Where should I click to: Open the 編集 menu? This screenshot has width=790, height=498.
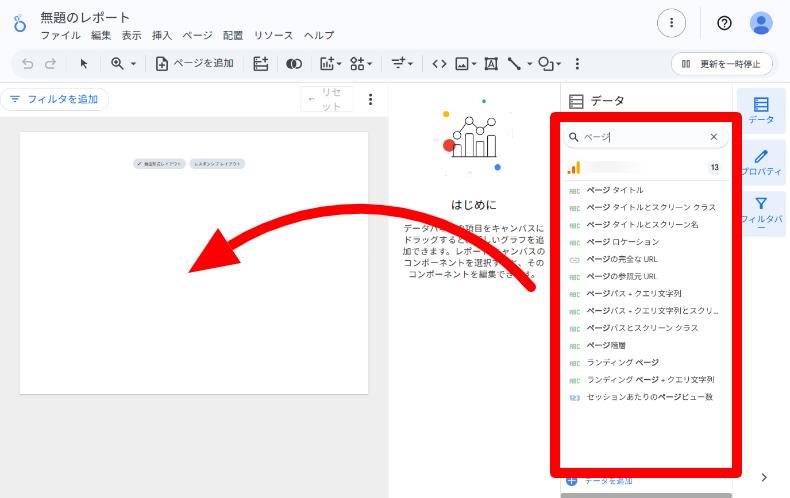tap(101, 35)
